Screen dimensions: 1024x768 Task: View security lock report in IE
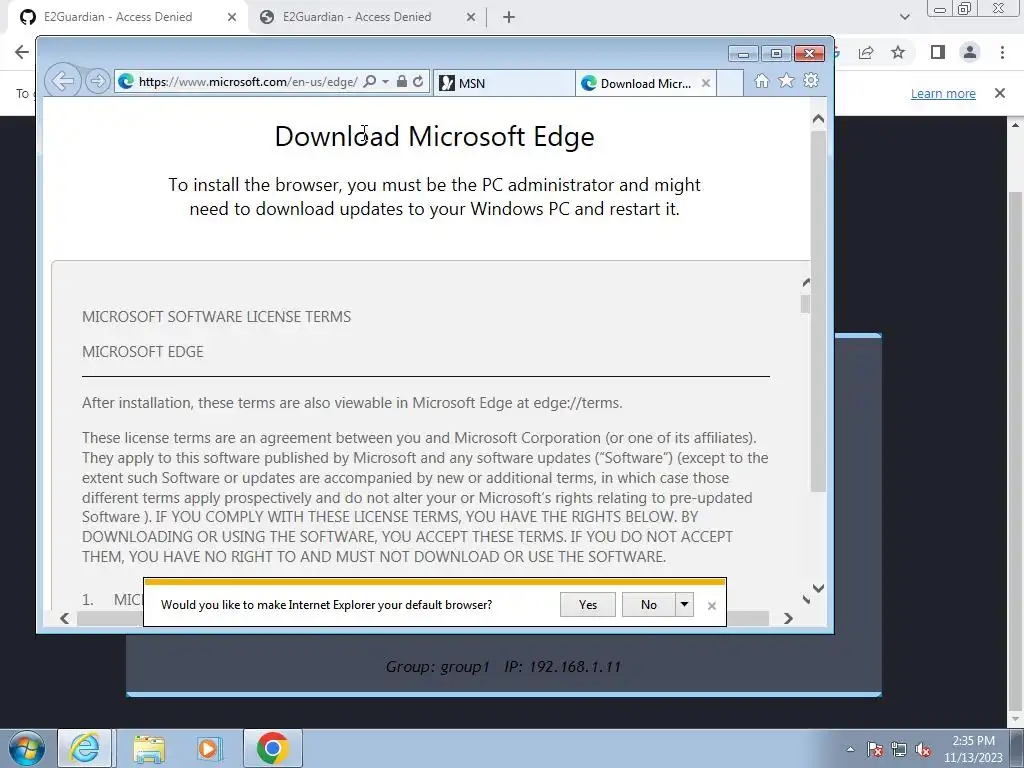tap(402, 82)
